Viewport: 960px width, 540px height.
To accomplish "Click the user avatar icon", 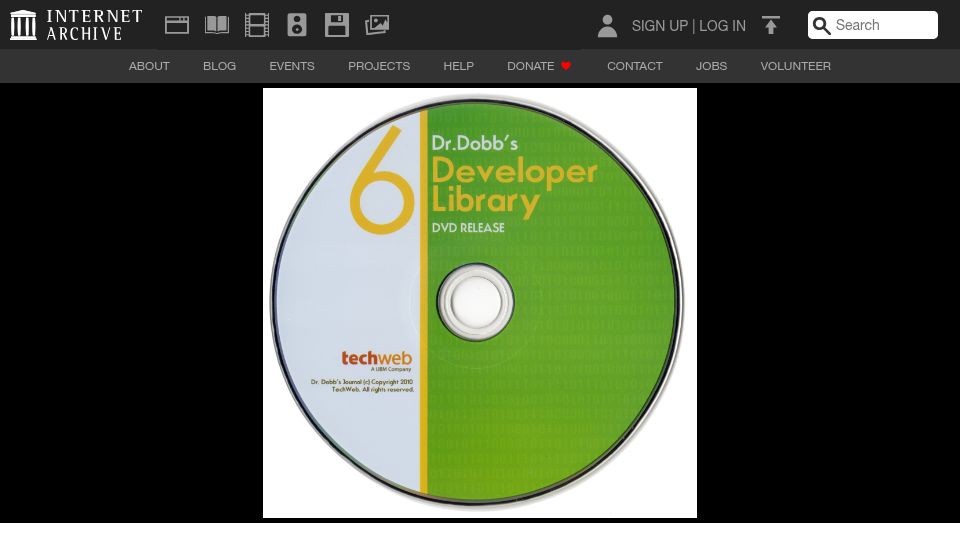I will 607,26.
